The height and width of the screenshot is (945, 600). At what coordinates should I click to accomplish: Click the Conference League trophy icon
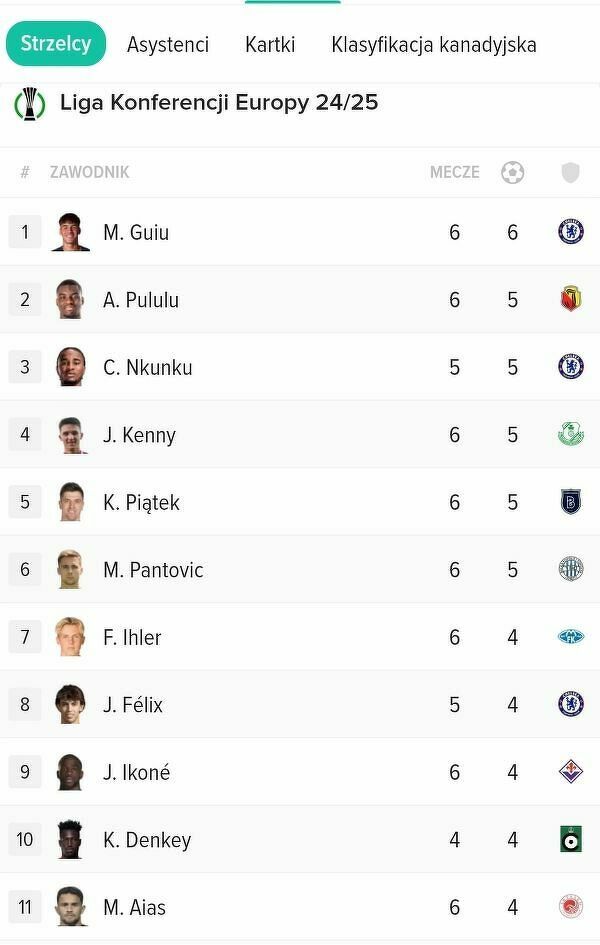pyautogui.click(x=30, y=103)
